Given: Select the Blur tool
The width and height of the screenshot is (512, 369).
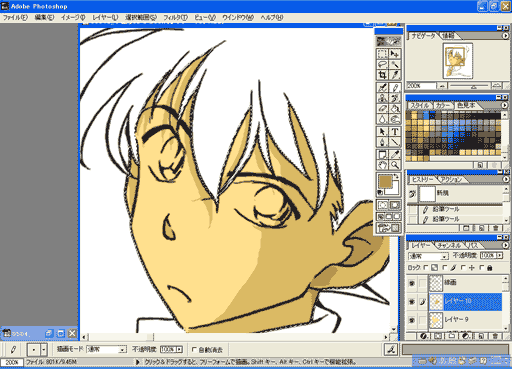Looking at the screenshot, I should (382, 119).
